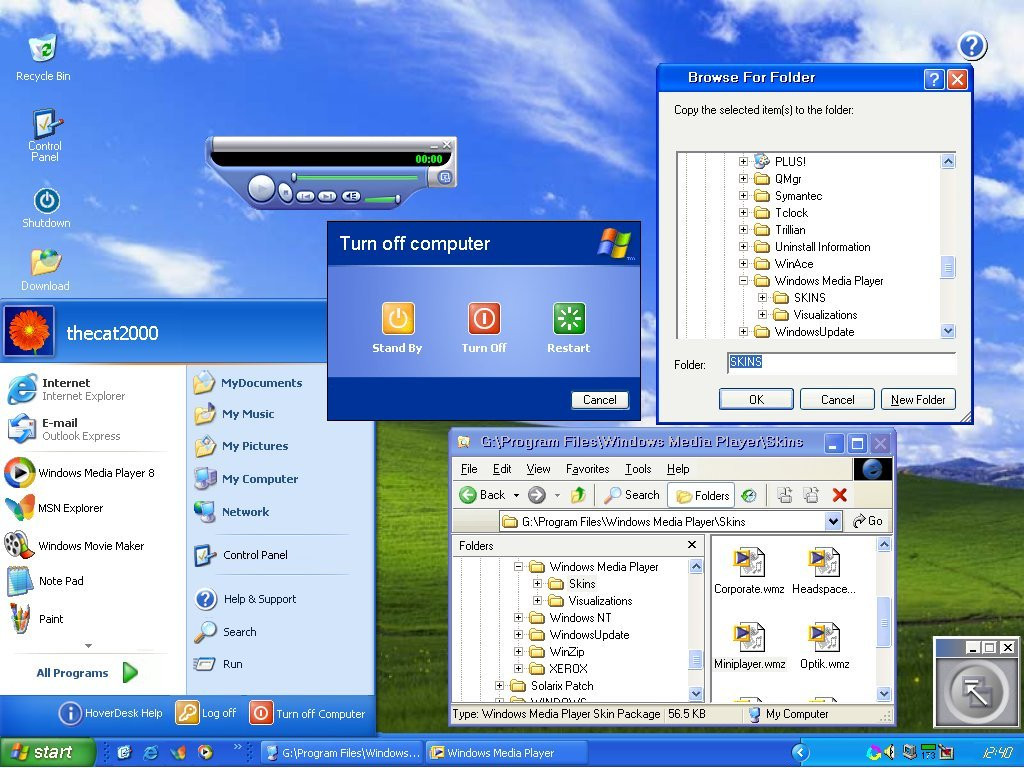Click the History icon in Explorer toolbar
Viewport: 1024px width, 768px height.
[x=749, y=496]
